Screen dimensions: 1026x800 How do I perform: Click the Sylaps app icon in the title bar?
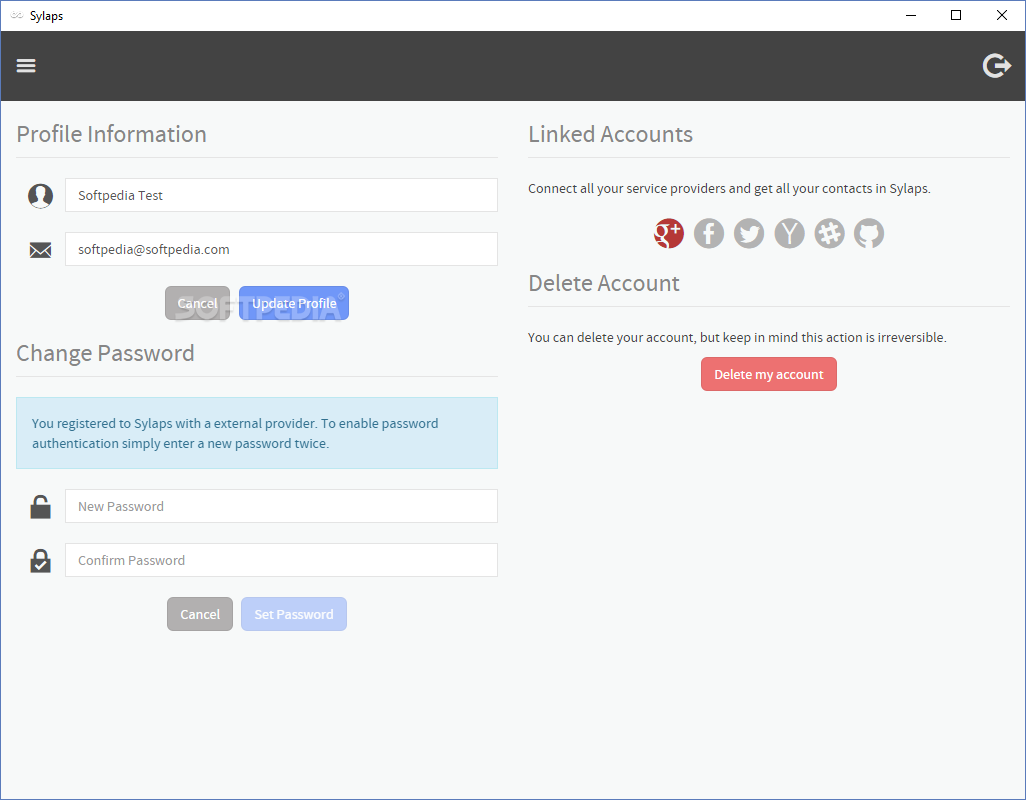coord(17,15)
